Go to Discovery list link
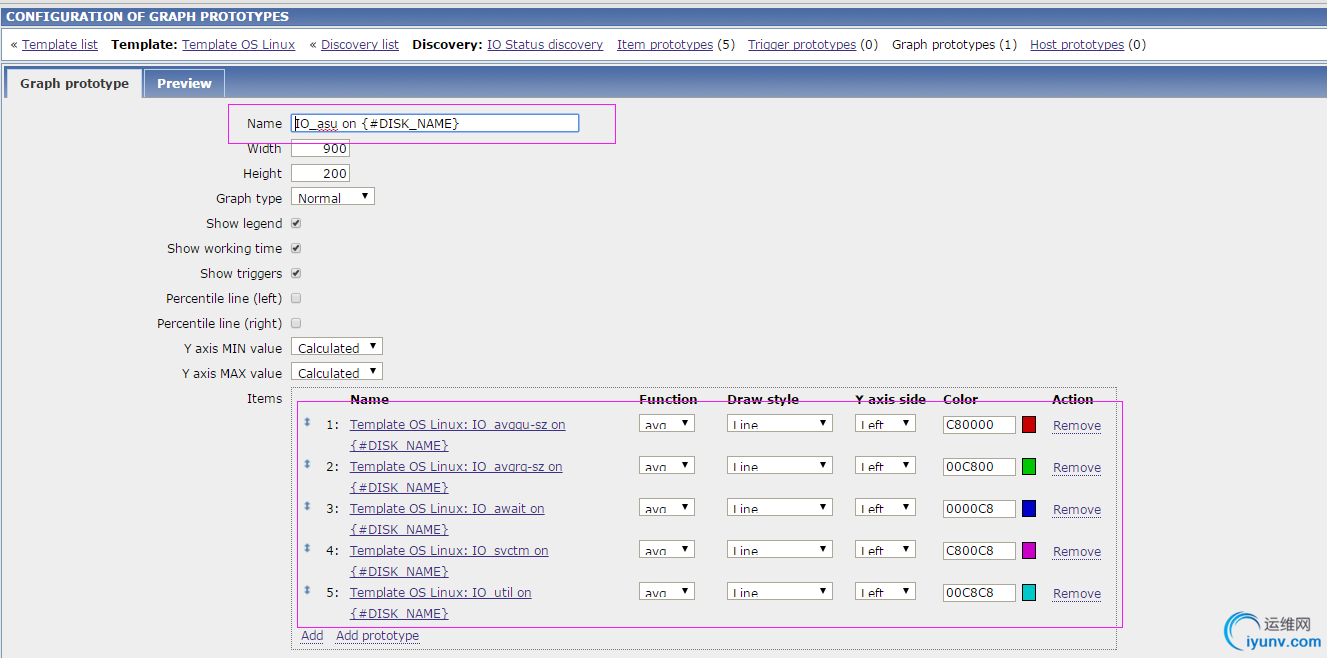 point(360,44)
